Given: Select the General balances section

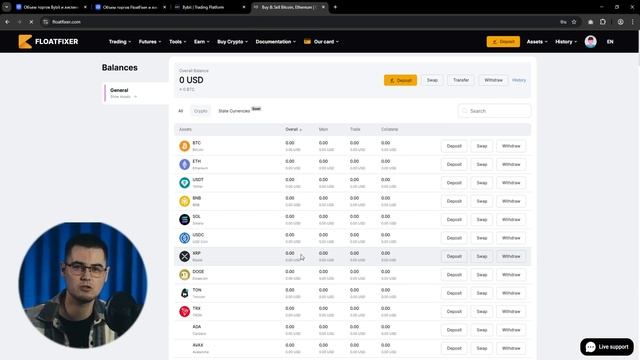Looking at the screenshot, I should [x=136, y=93].
